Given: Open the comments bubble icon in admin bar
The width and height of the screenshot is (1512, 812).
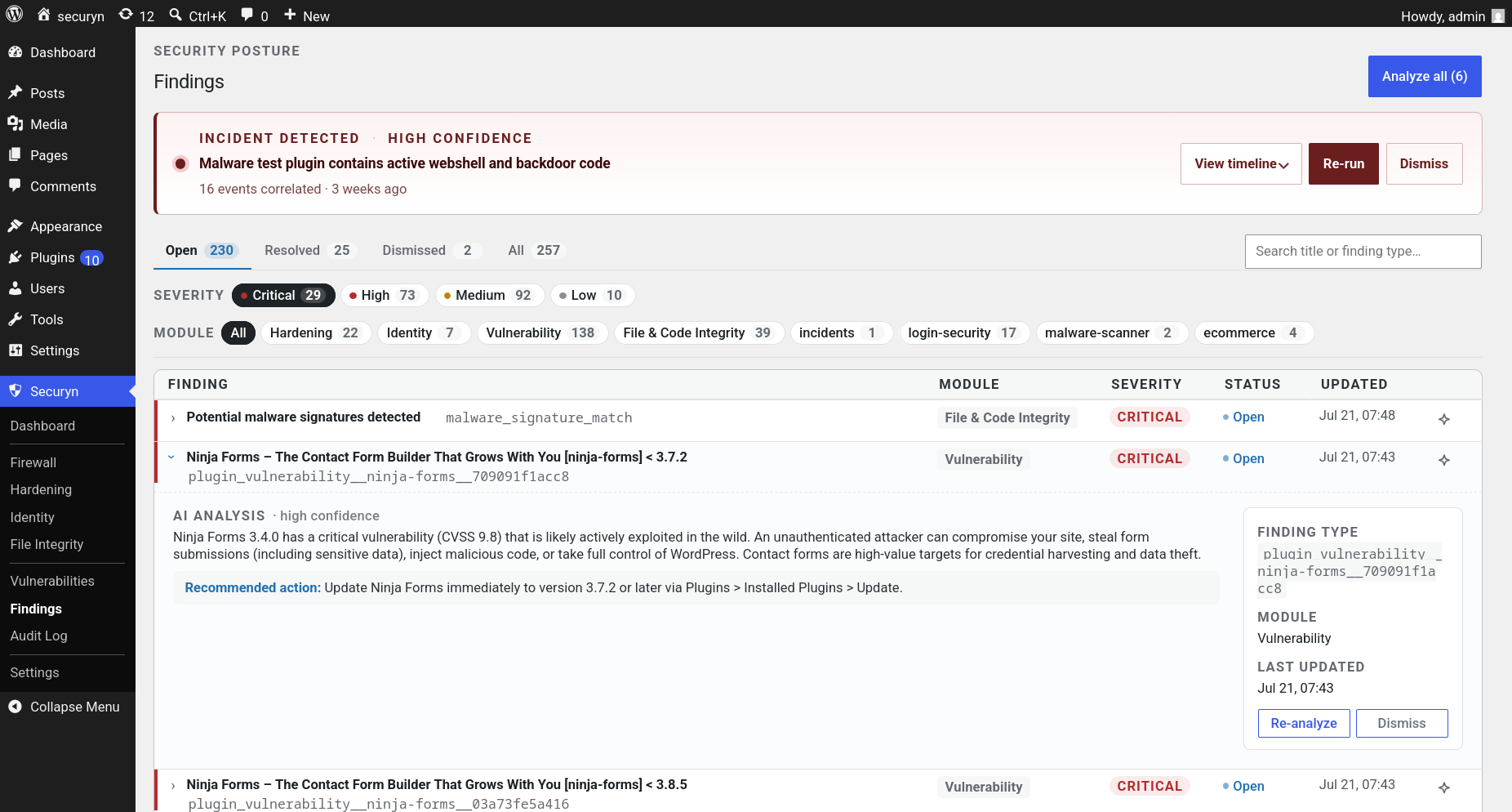Looking at the screenshot, I should pos(247,15).
